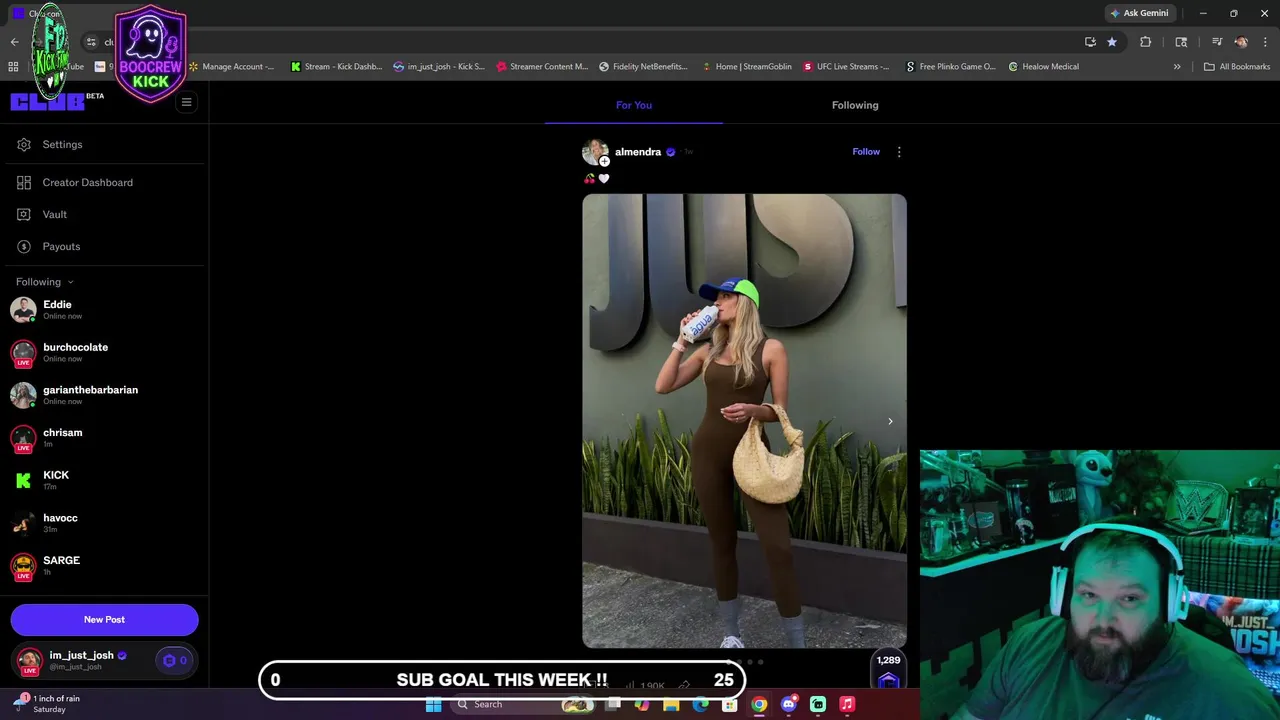Open Streamer Content bookmark
1280x720 pixels.
543,67
